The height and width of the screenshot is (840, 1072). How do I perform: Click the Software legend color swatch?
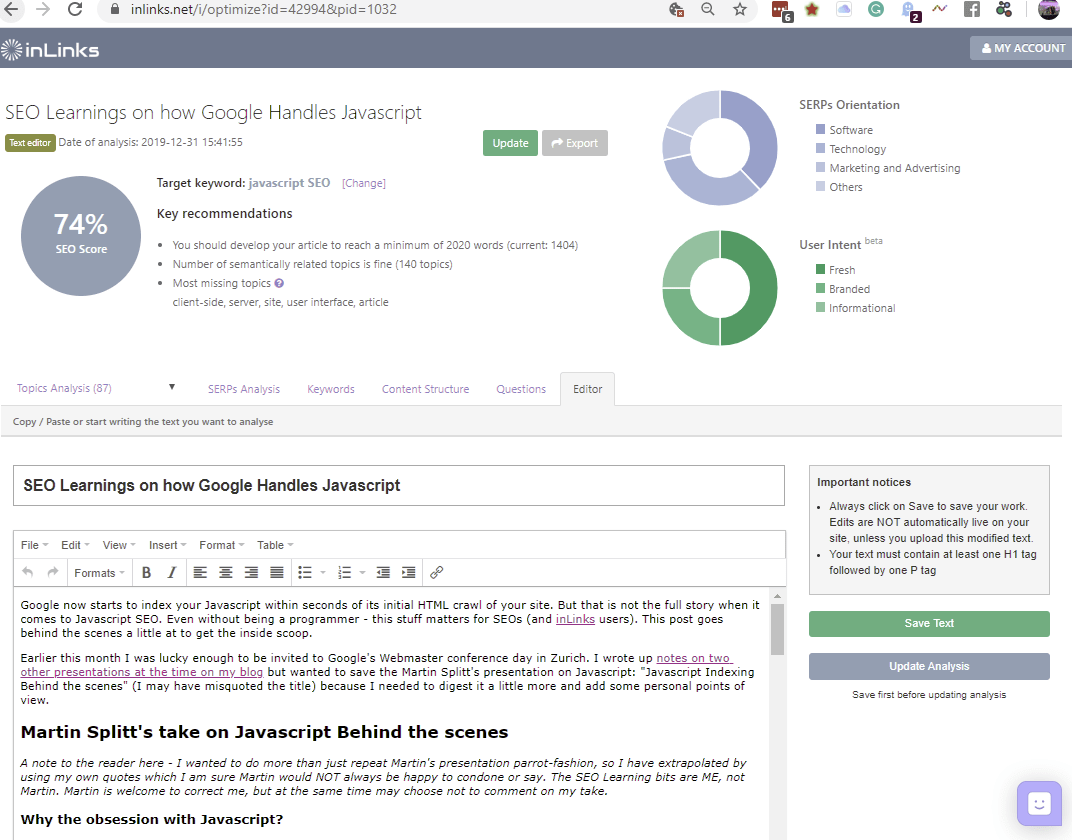[x=820, y=129]
